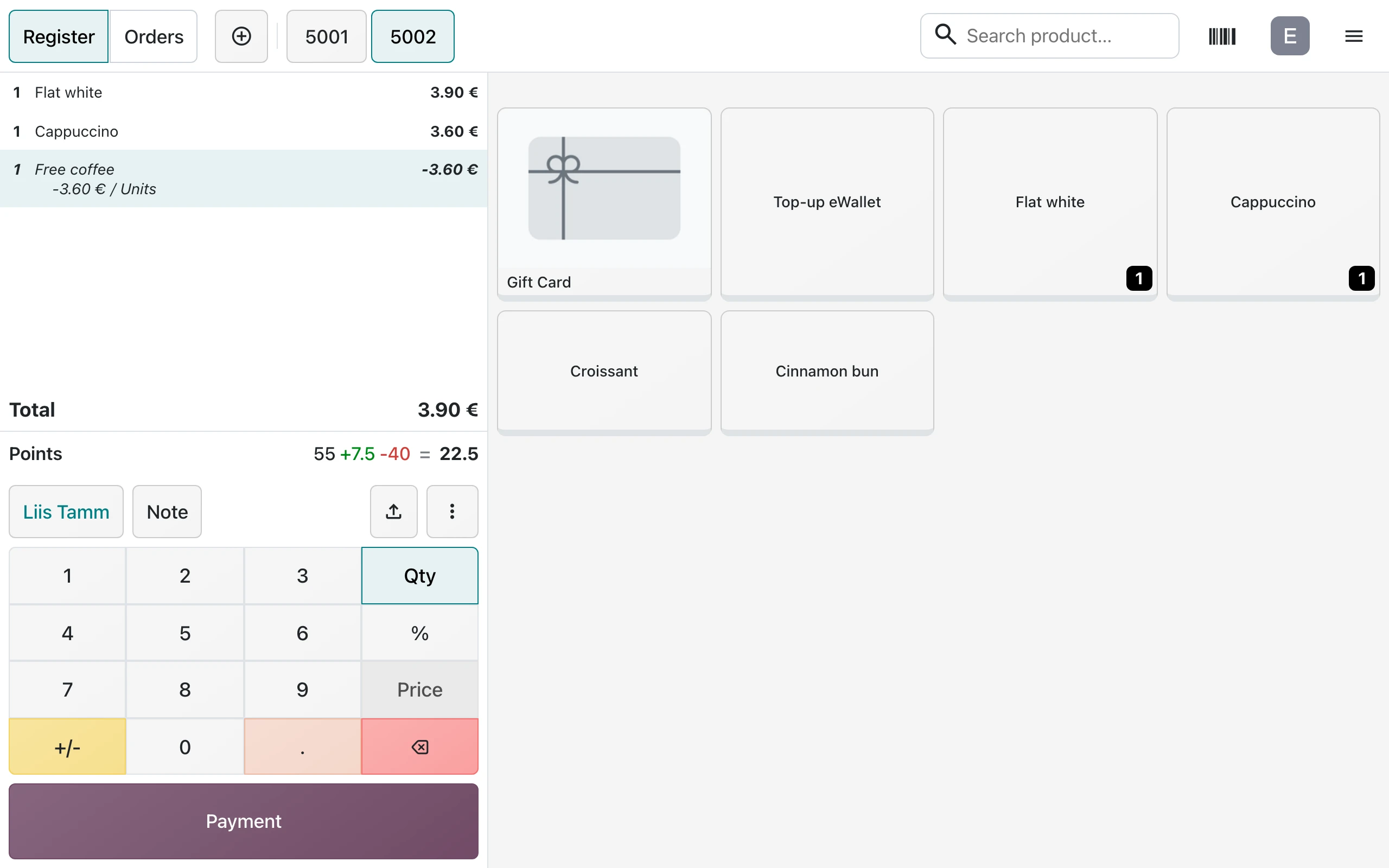This screenshot has width=1389, height=868.
Task: Select the Cappuccino order line
Action: click(244, 131)
